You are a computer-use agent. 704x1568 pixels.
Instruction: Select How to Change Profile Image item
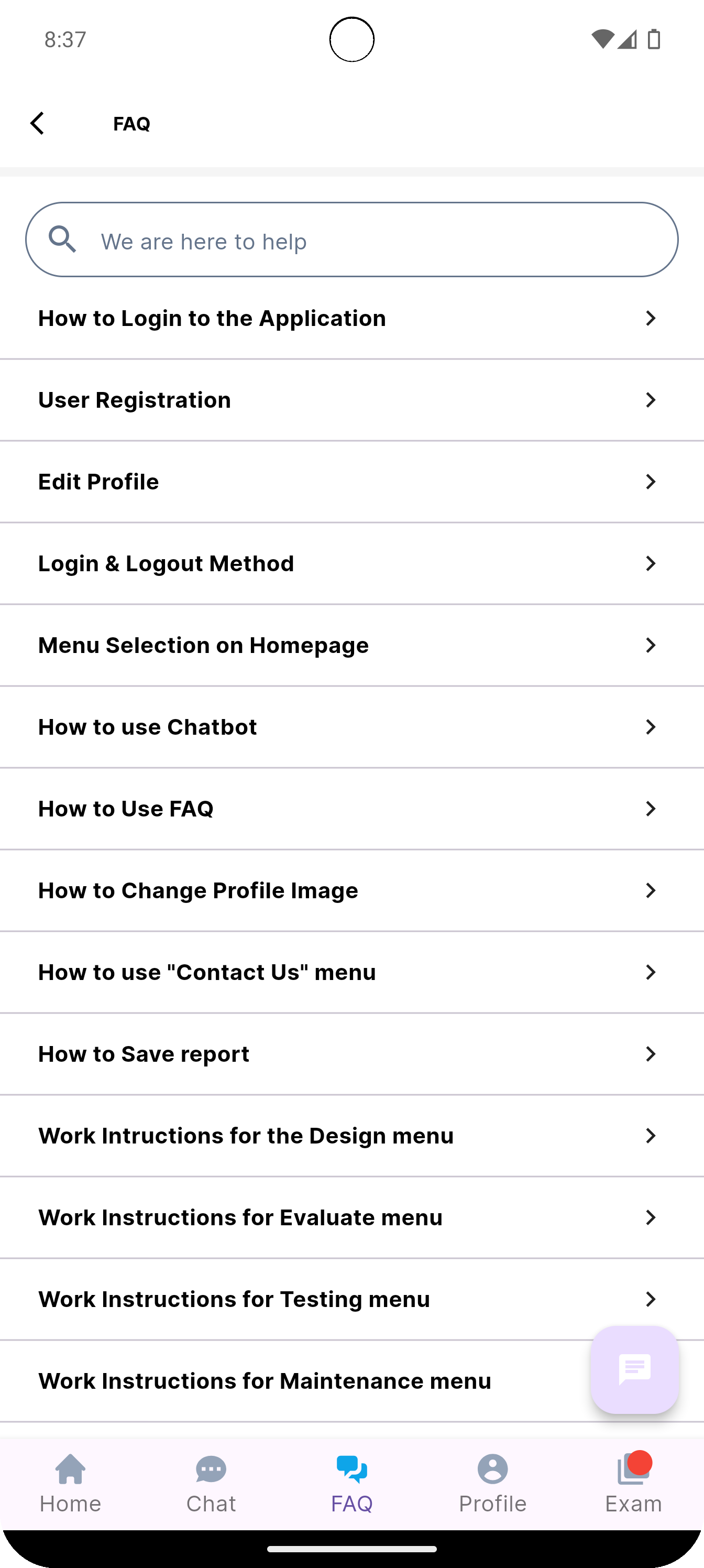[351, 890]
